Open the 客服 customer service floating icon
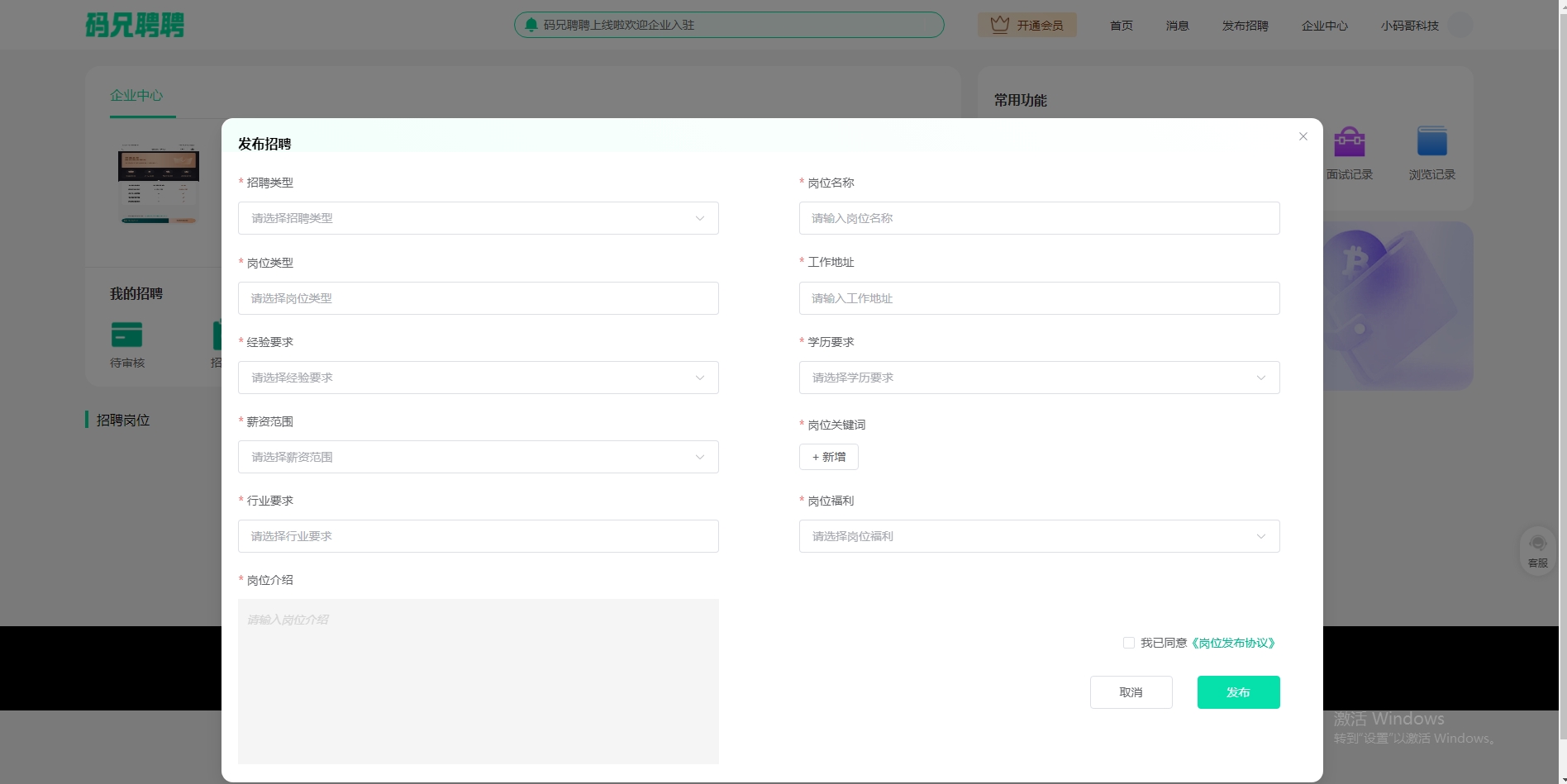1567x784 pixels. 1537,551
